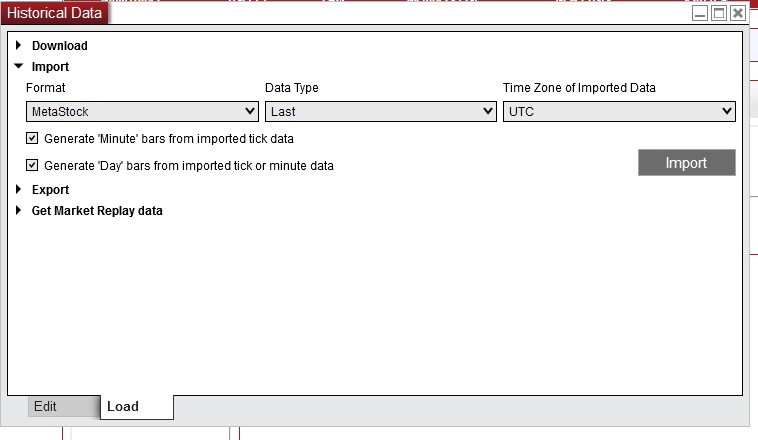Open the Format dropdown showing MetaStock

[142, 112]
